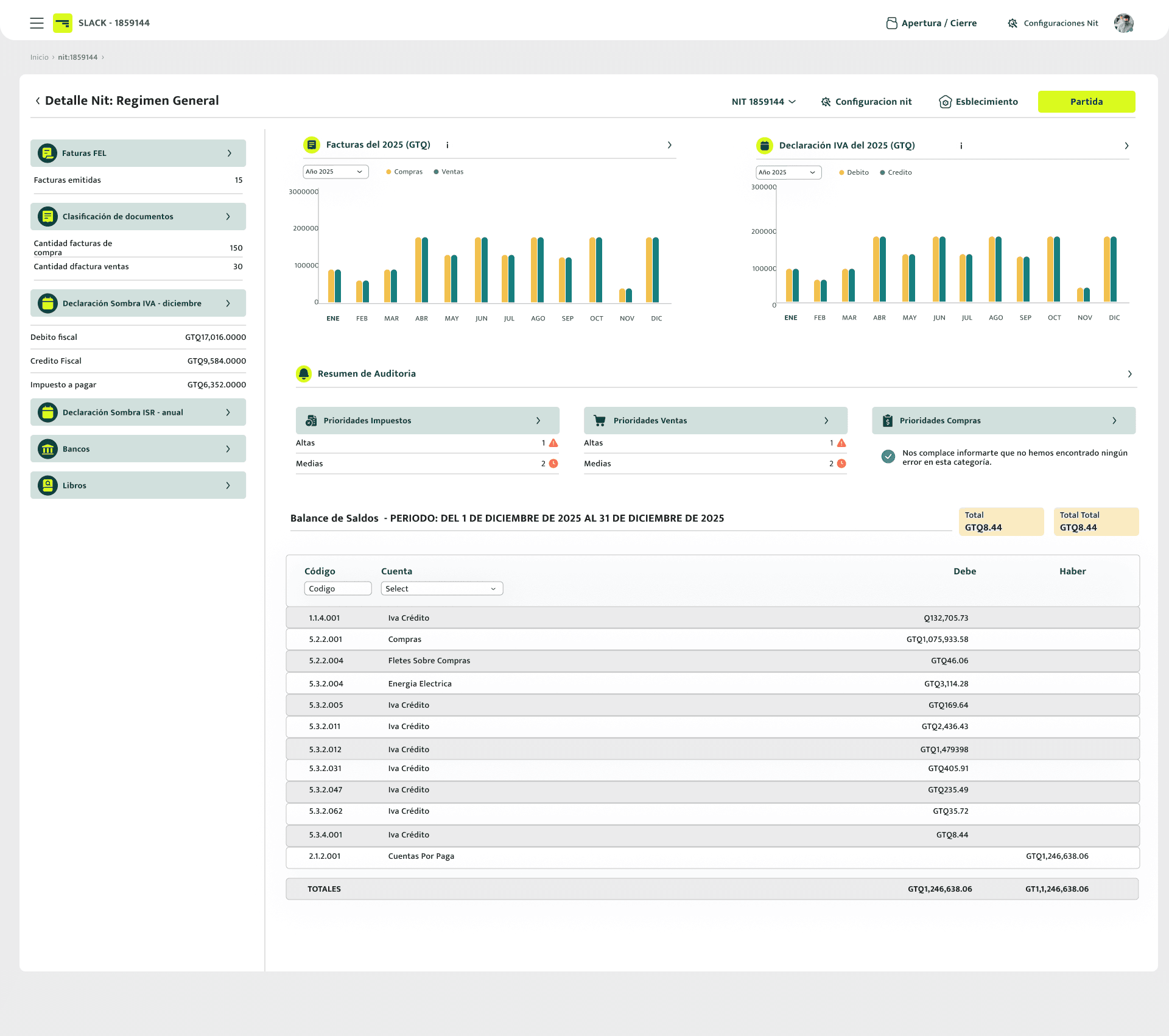Click the Facturas chart info icon
1169x1036 pixels.
[448, 145]
